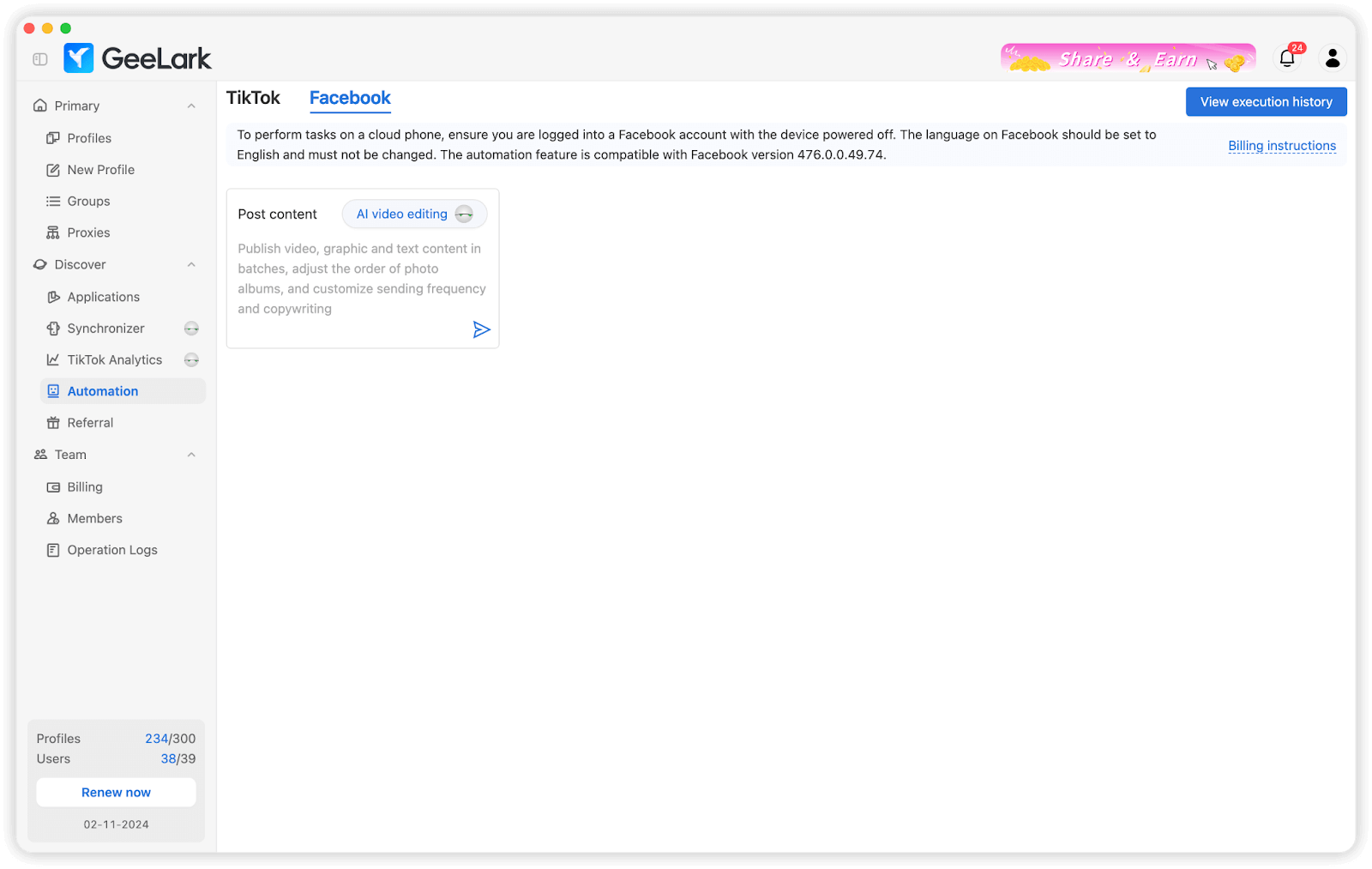
Task: Click the 02-11-2024 expiry date
Action: point(116,824)
